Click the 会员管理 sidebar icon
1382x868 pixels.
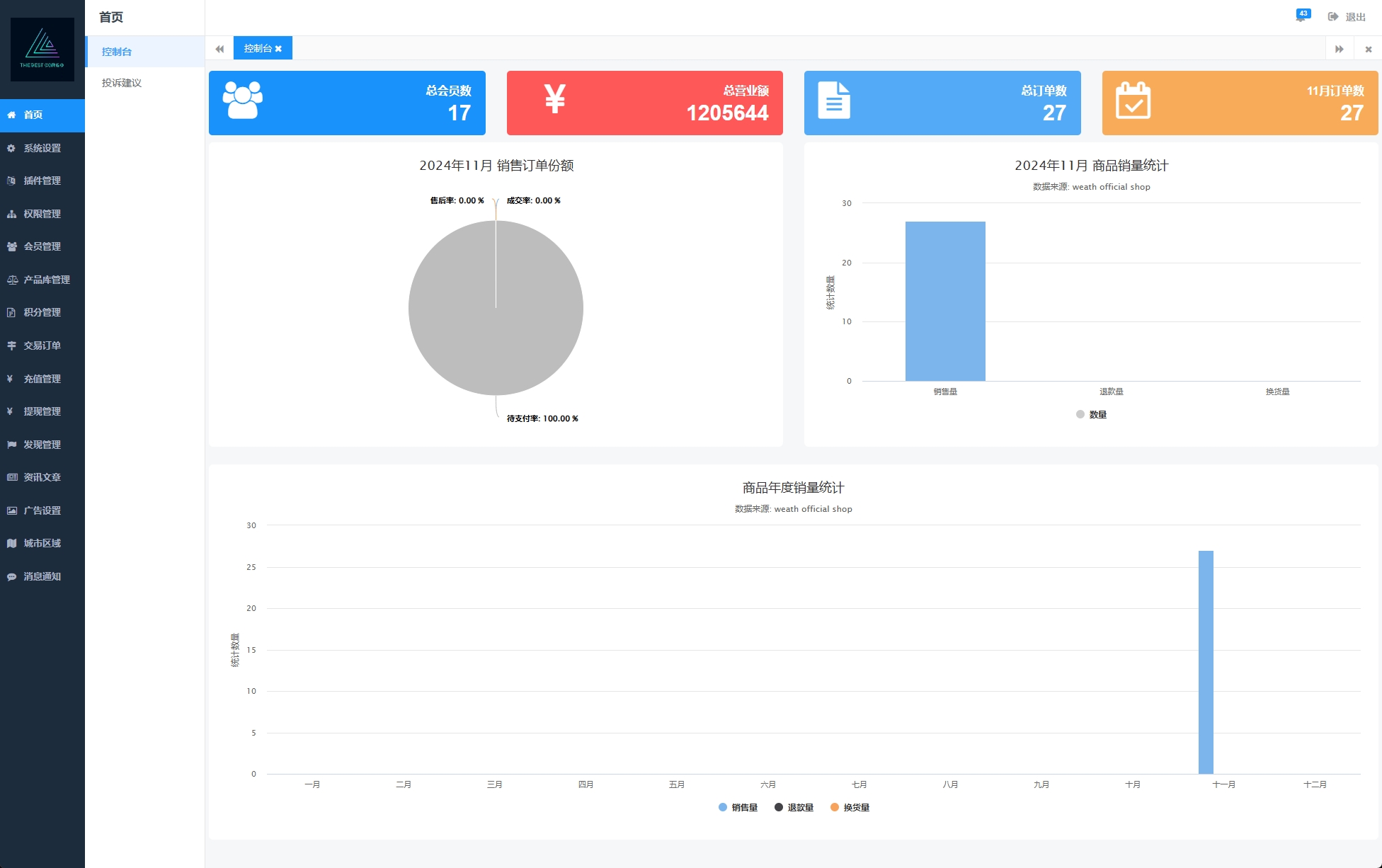click(x=13, y=246)
